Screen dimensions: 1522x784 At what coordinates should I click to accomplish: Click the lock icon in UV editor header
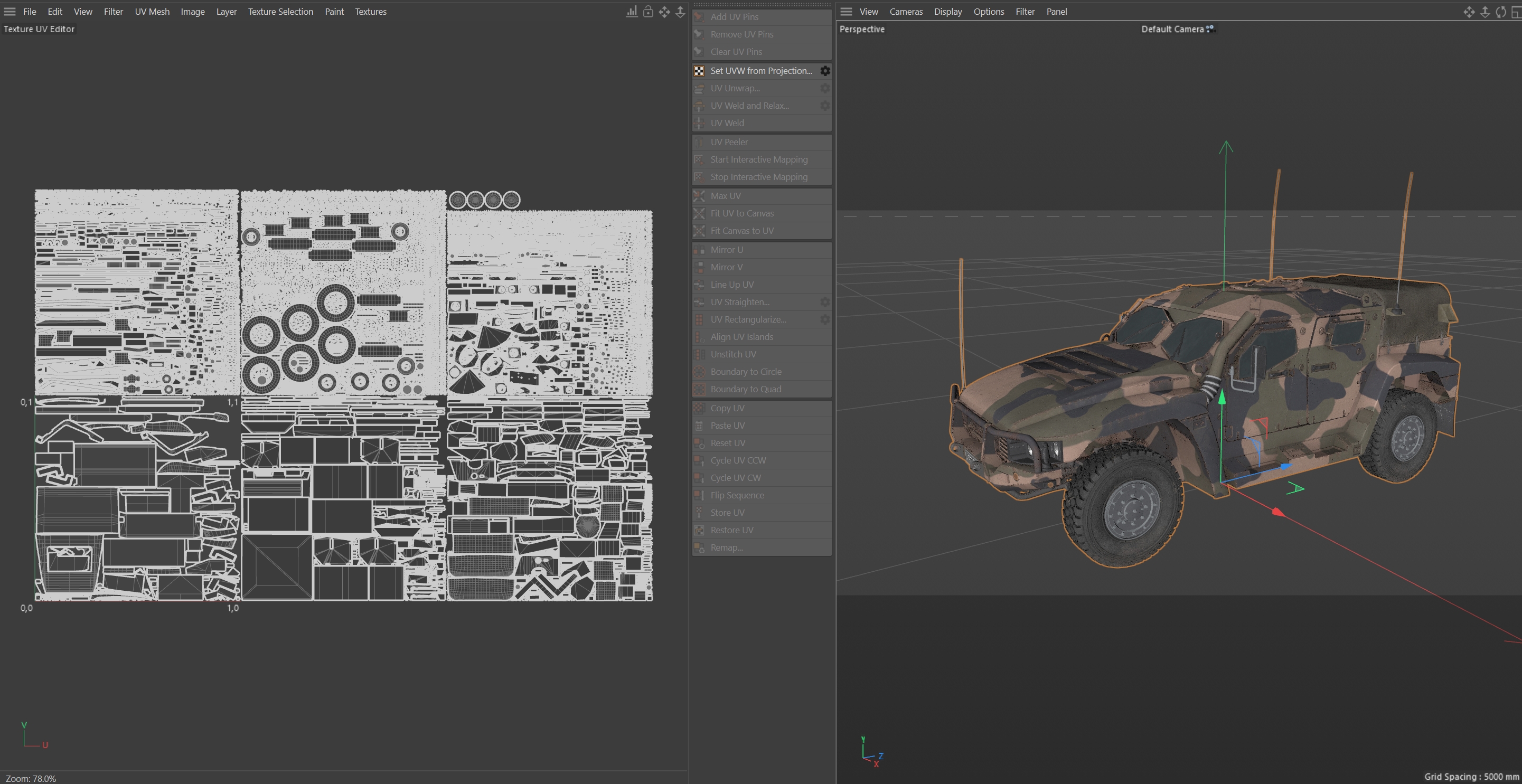tap(648, 12)
